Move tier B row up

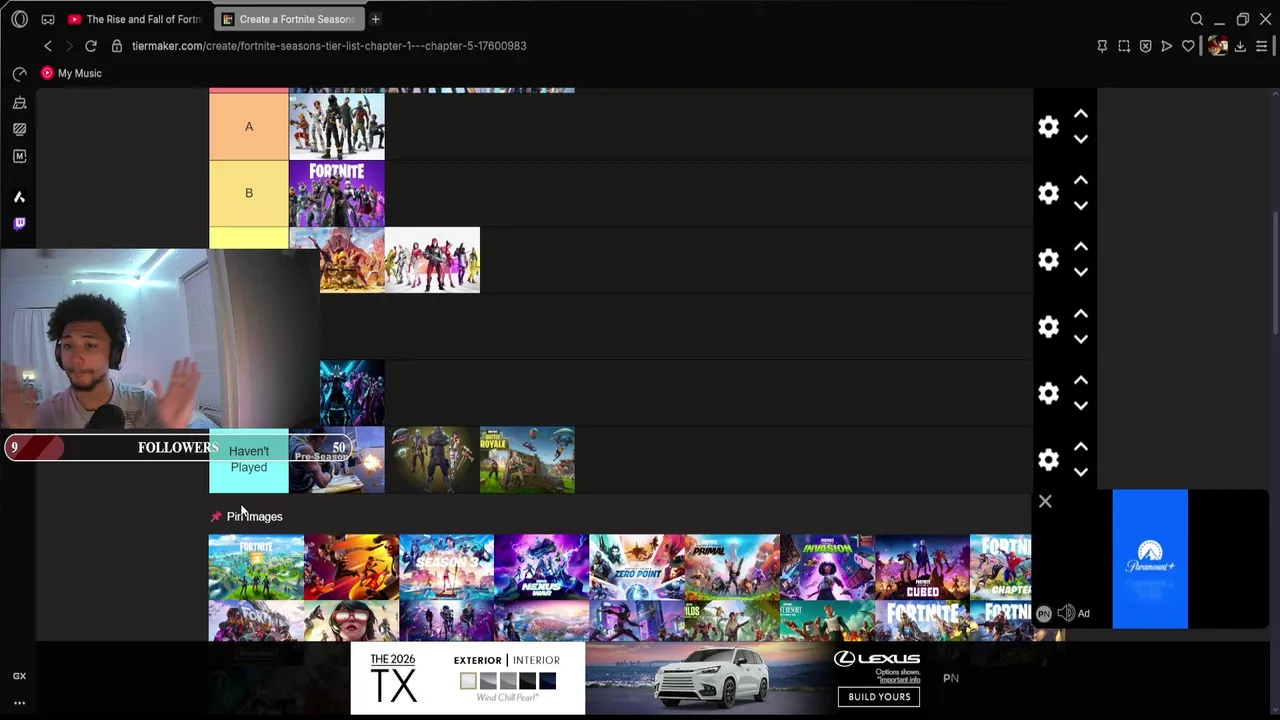[x=1081, y=181]
